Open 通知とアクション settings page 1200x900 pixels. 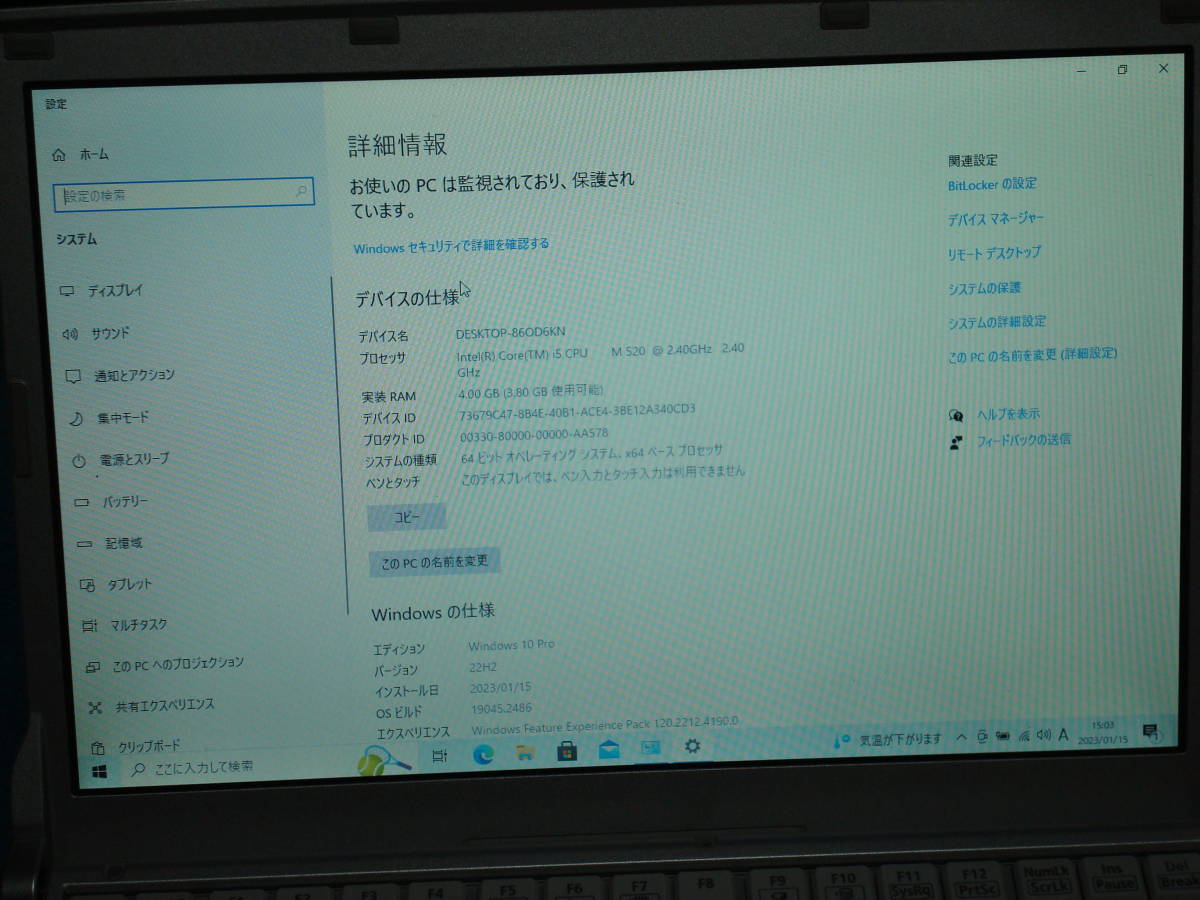pos(120,376)
